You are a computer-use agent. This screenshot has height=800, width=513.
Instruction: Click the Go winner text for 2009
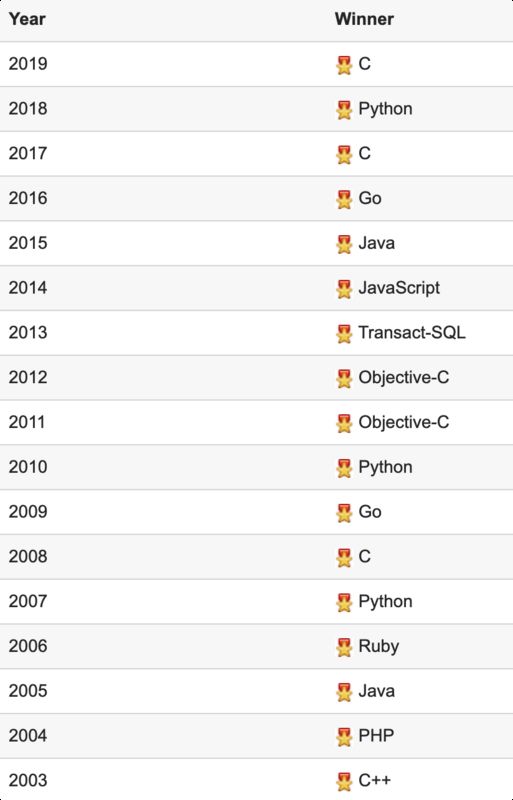[x=370, y=511]
